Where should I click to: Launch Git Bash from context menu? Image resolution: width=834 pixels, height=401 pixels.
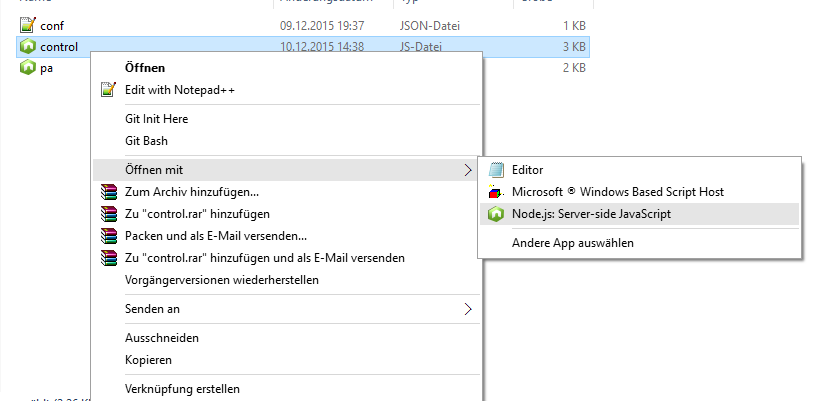[146, 141]
